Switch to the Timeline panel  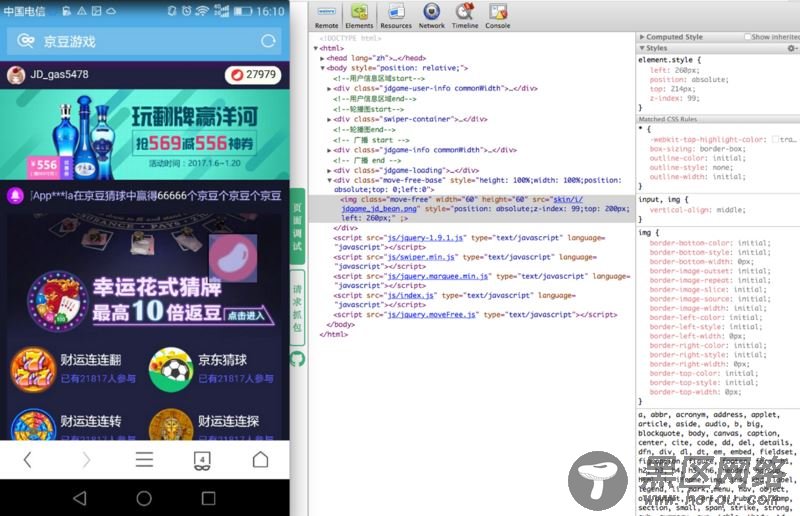click(465, 16)
